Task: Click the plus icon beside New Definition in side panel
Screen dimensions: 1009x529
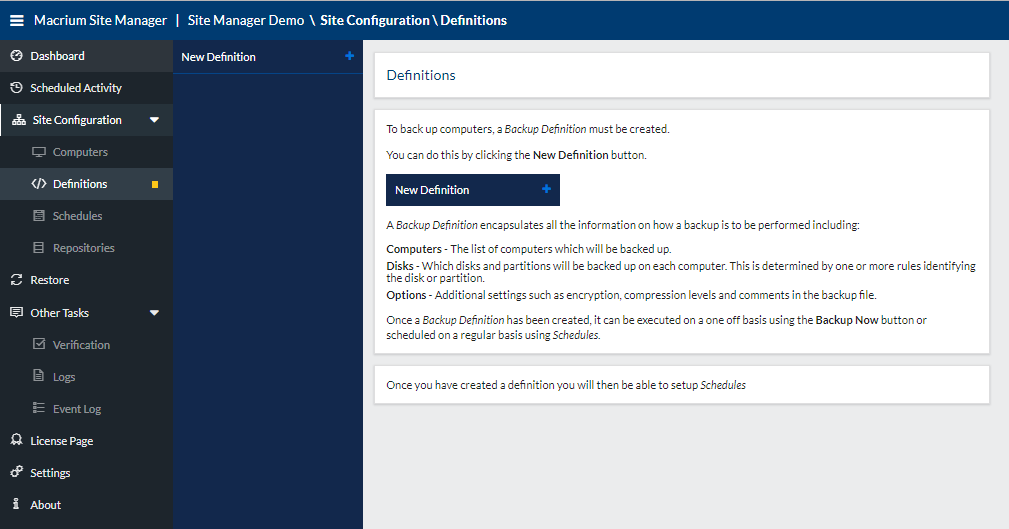Action: 349,57
